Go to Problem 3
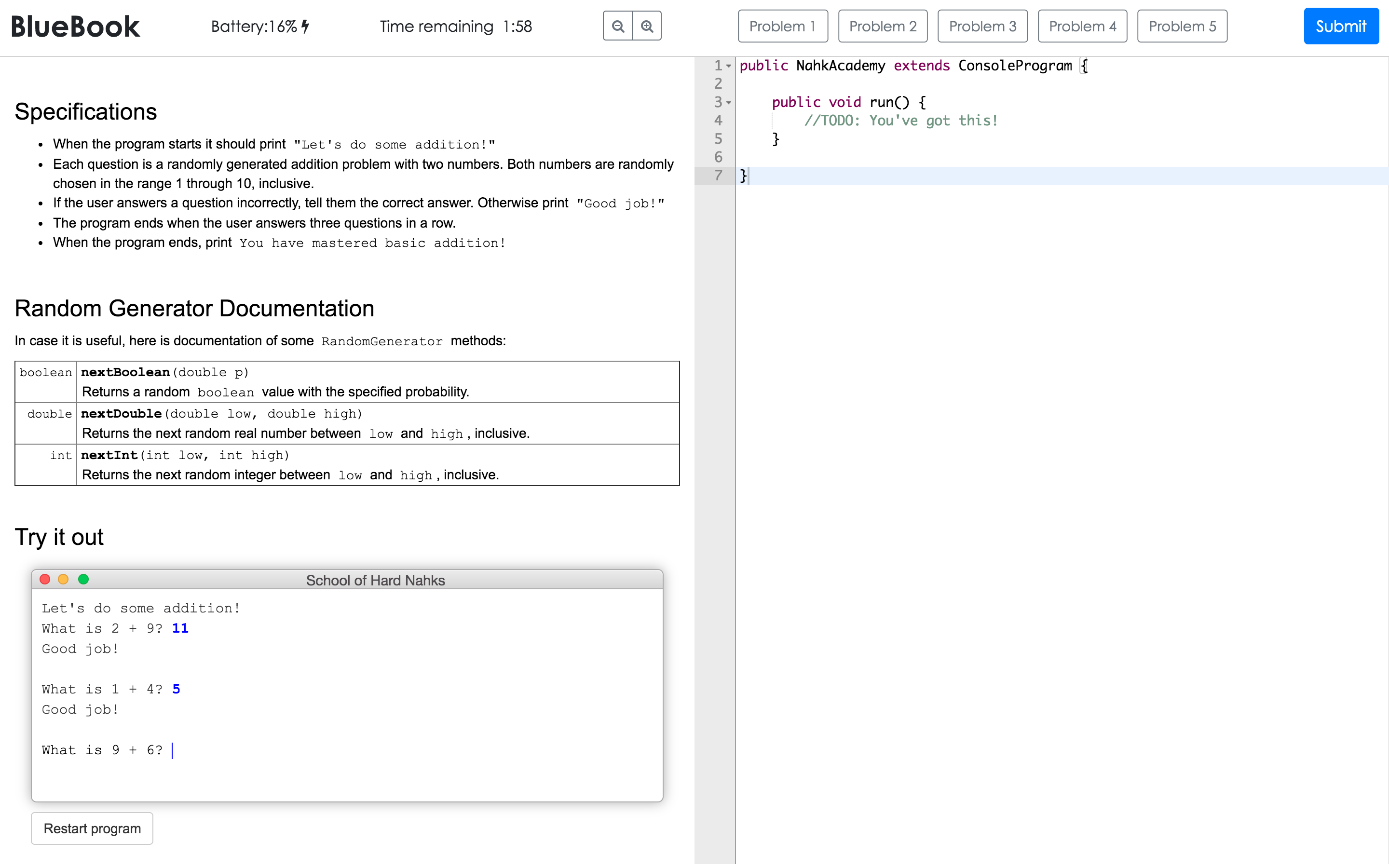1389x868 pixels. (x=982, y=27)
